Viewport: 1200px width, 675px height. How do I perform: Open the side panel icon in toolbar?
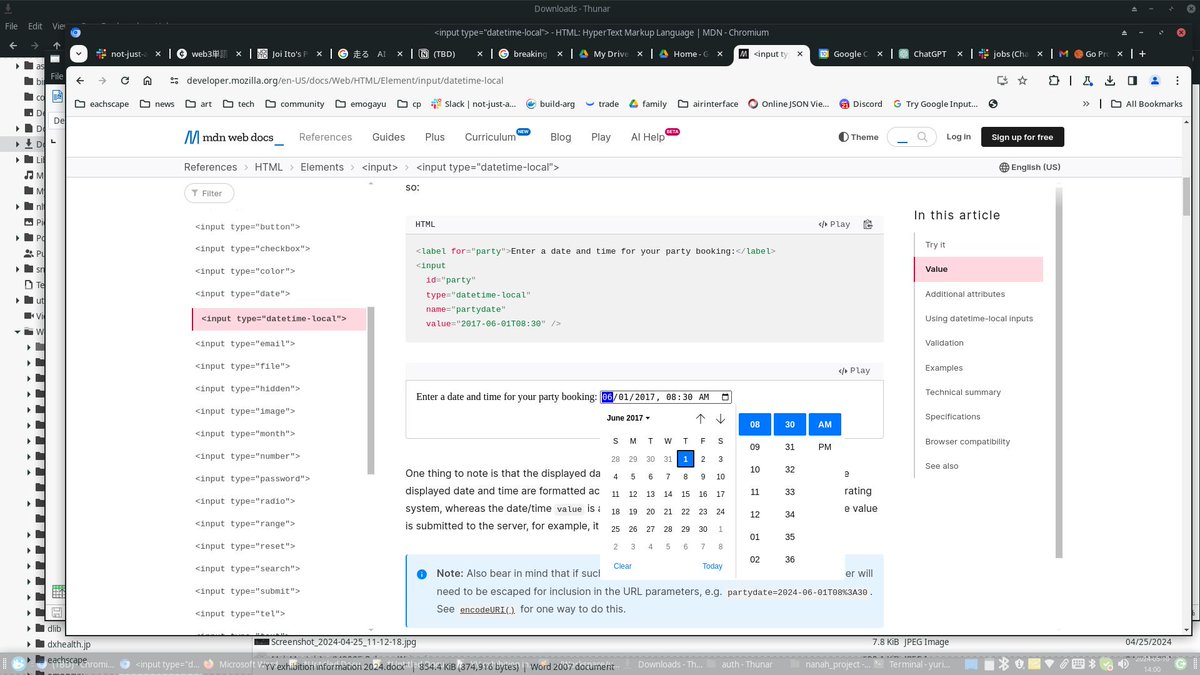pyautogui.click(x=1132, y=80)
